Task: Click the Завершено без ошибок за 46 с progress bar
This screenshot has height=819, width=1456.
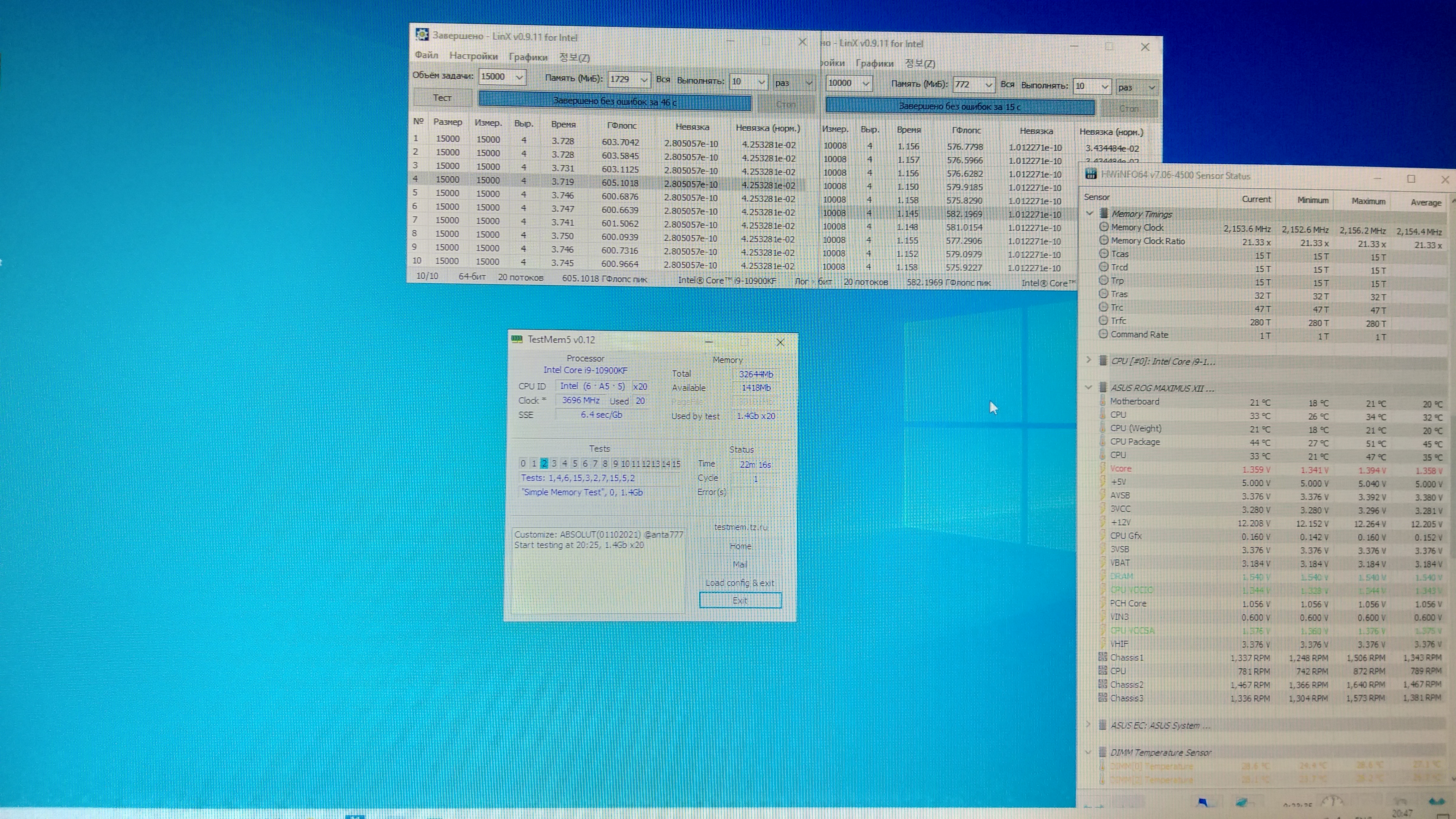Action: [614, 102]
